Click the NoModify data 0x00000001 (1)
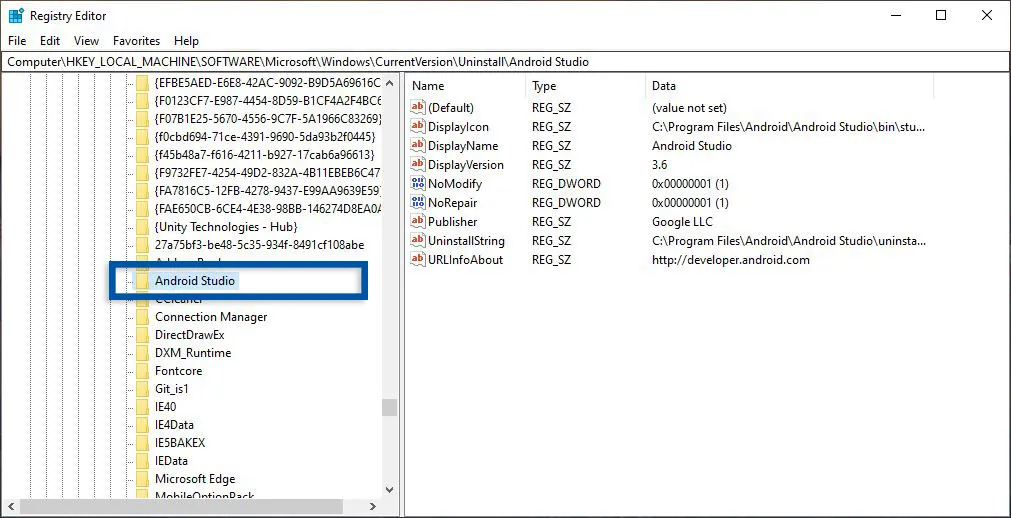 pos(690,184)
